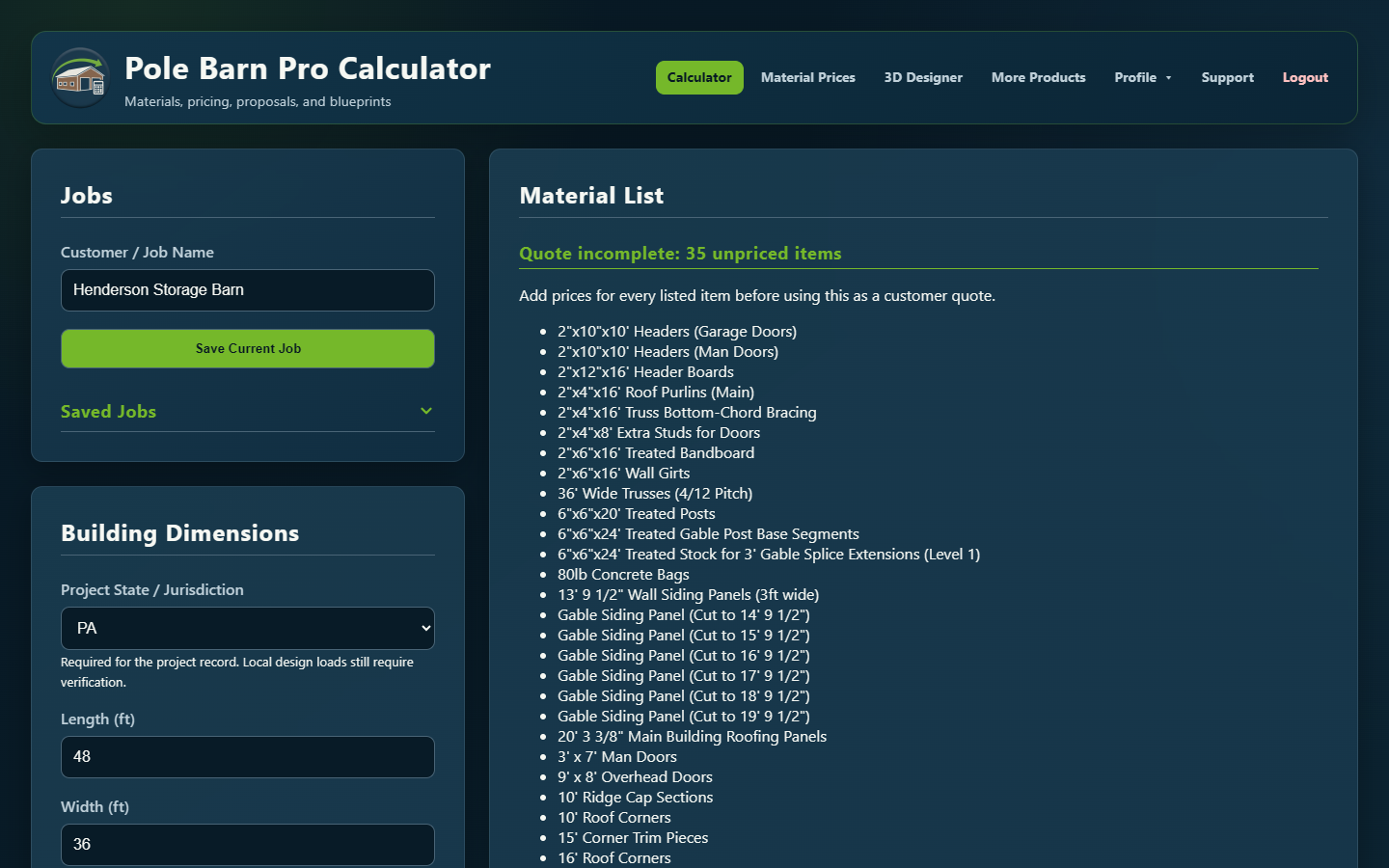Click list item 2"x10"x10' Headers (Garage Doors)

click(677, 331)
